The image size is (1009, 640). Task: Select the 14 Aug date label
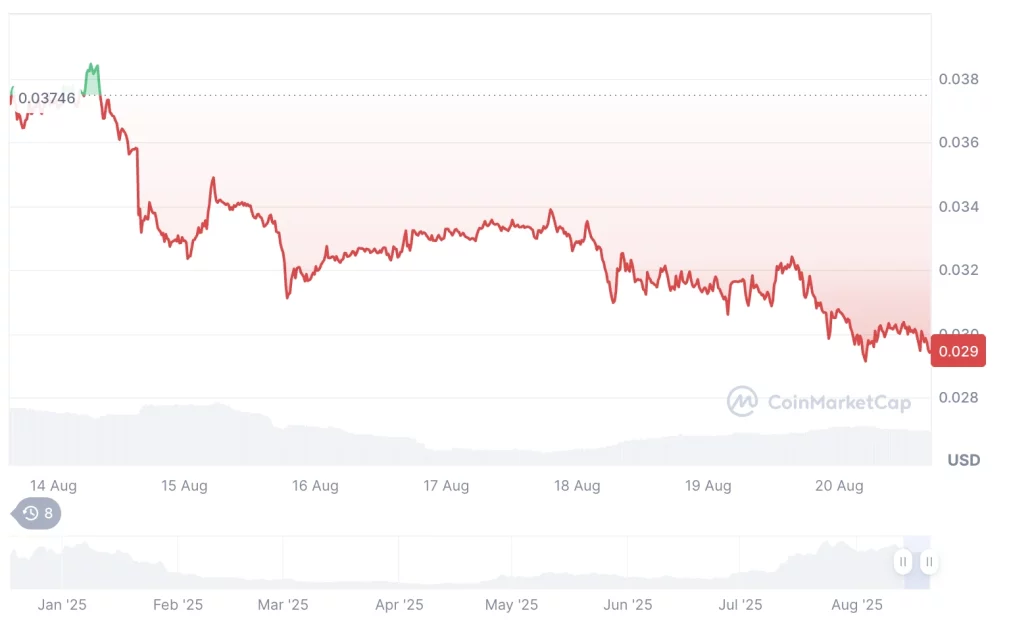(x=53, y=486)
